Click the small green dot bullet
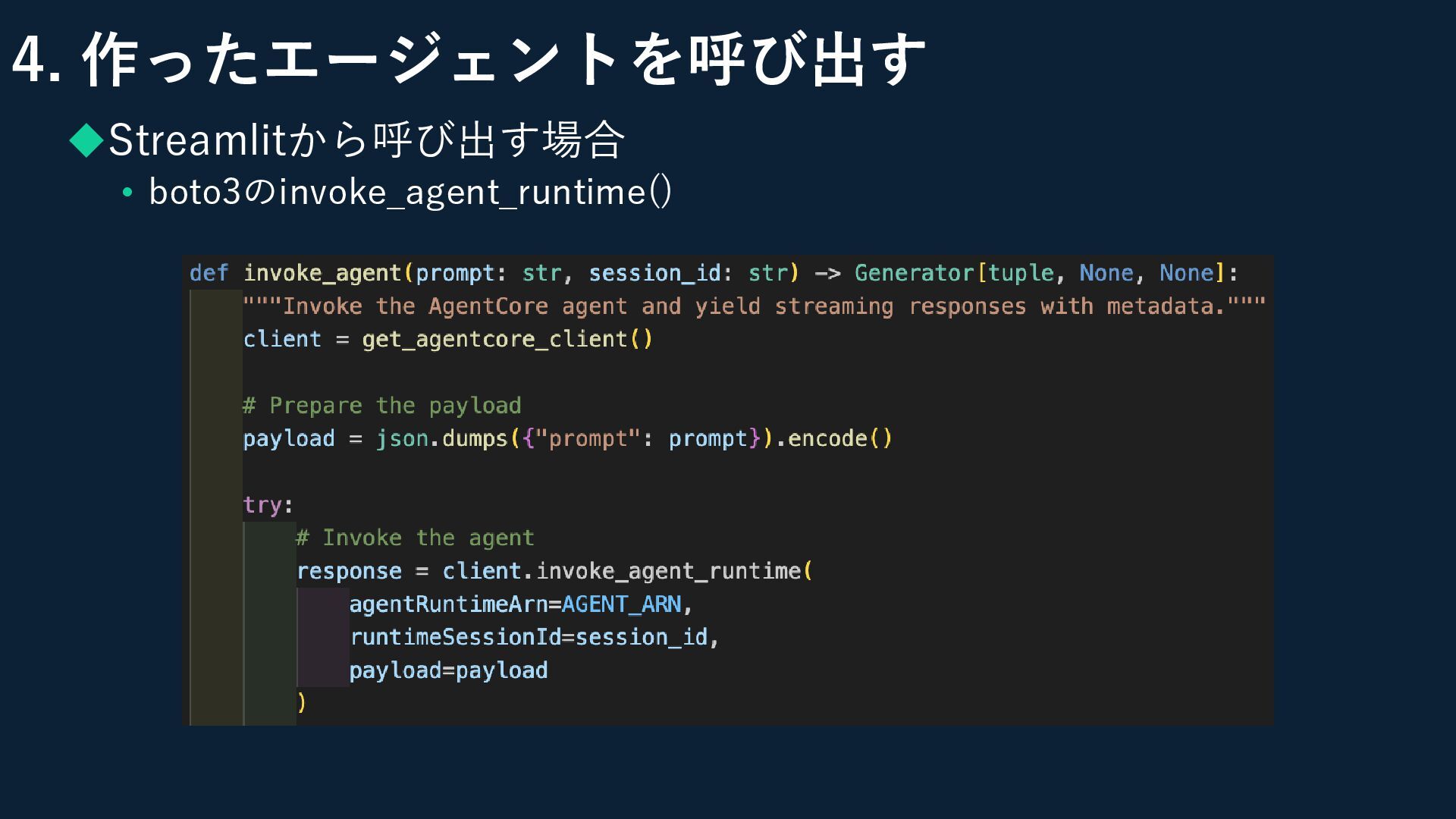 point(127,193)
